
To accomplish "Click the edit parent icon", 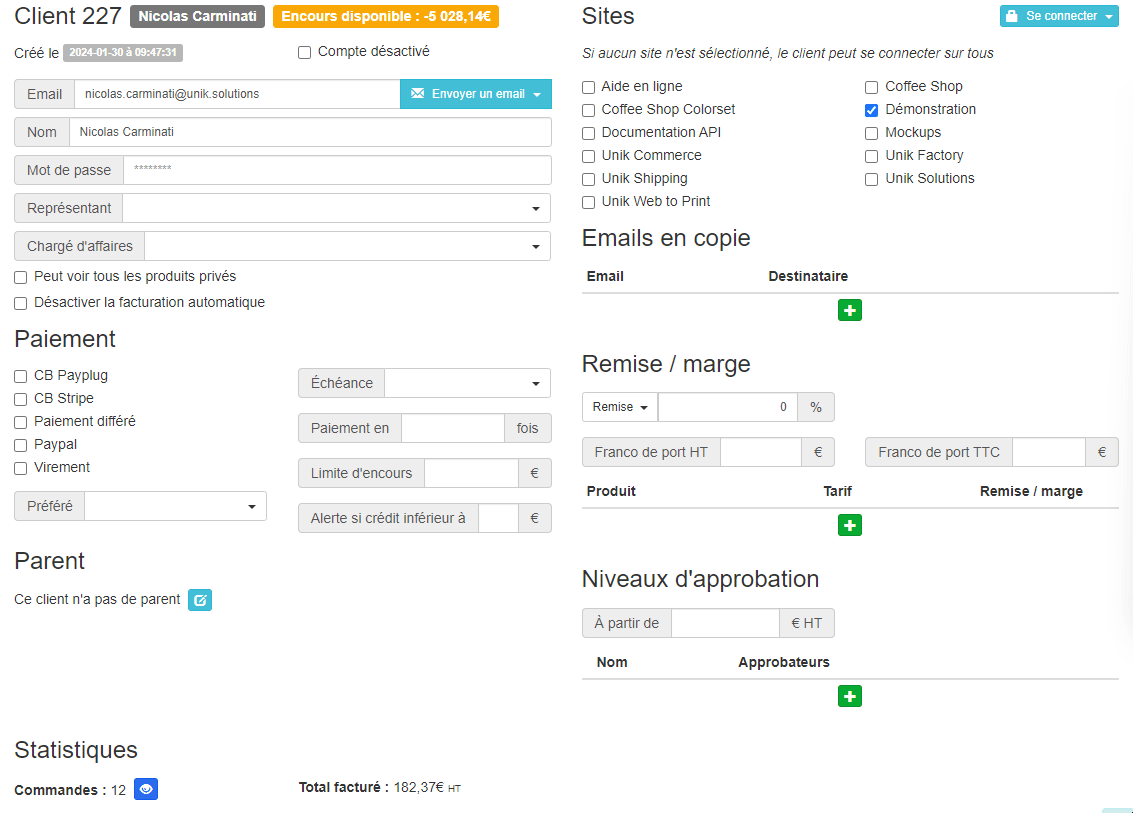I will click(x=200, y=600).
